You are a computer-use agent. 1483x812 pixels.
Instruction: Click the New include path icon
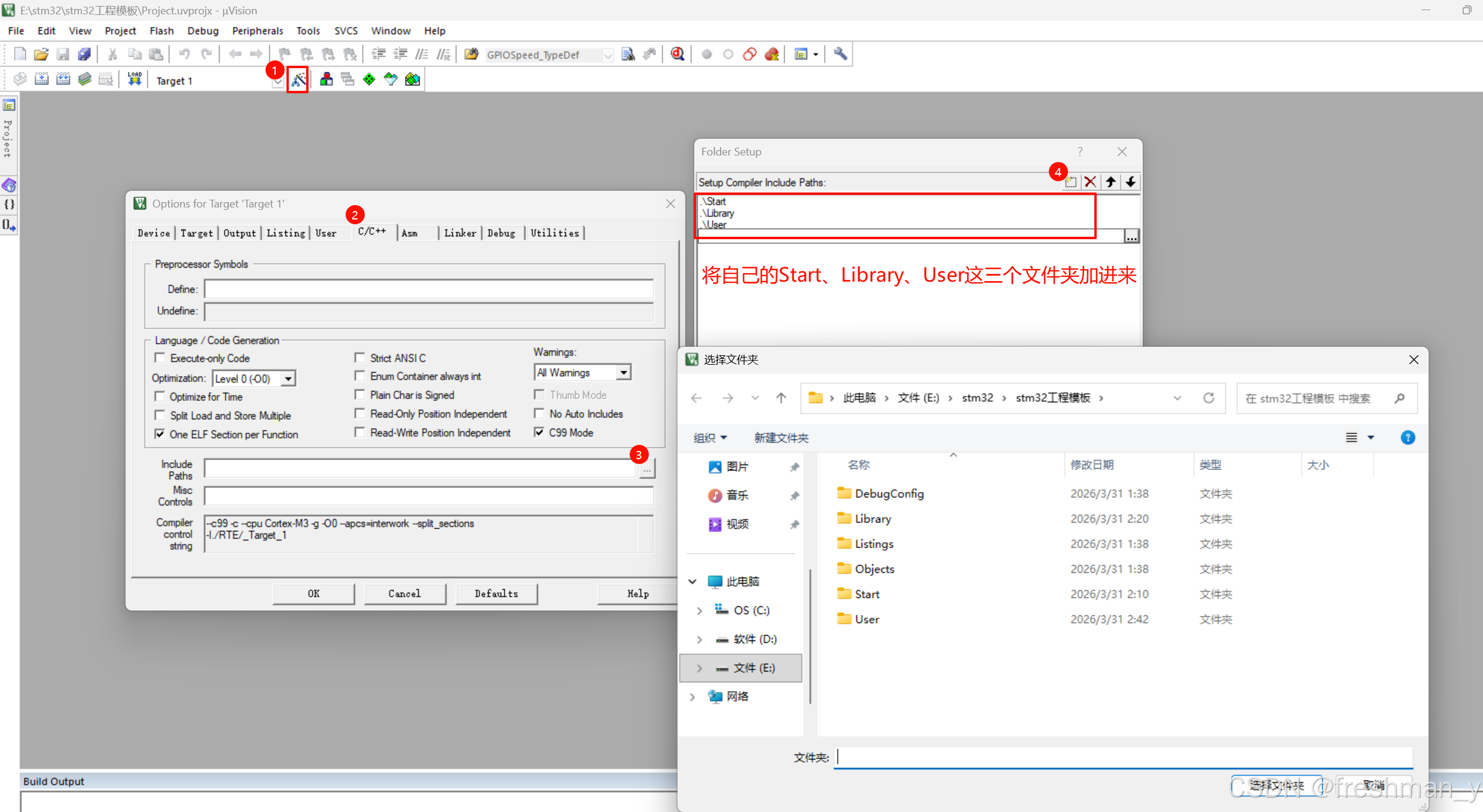(1070, 182)
